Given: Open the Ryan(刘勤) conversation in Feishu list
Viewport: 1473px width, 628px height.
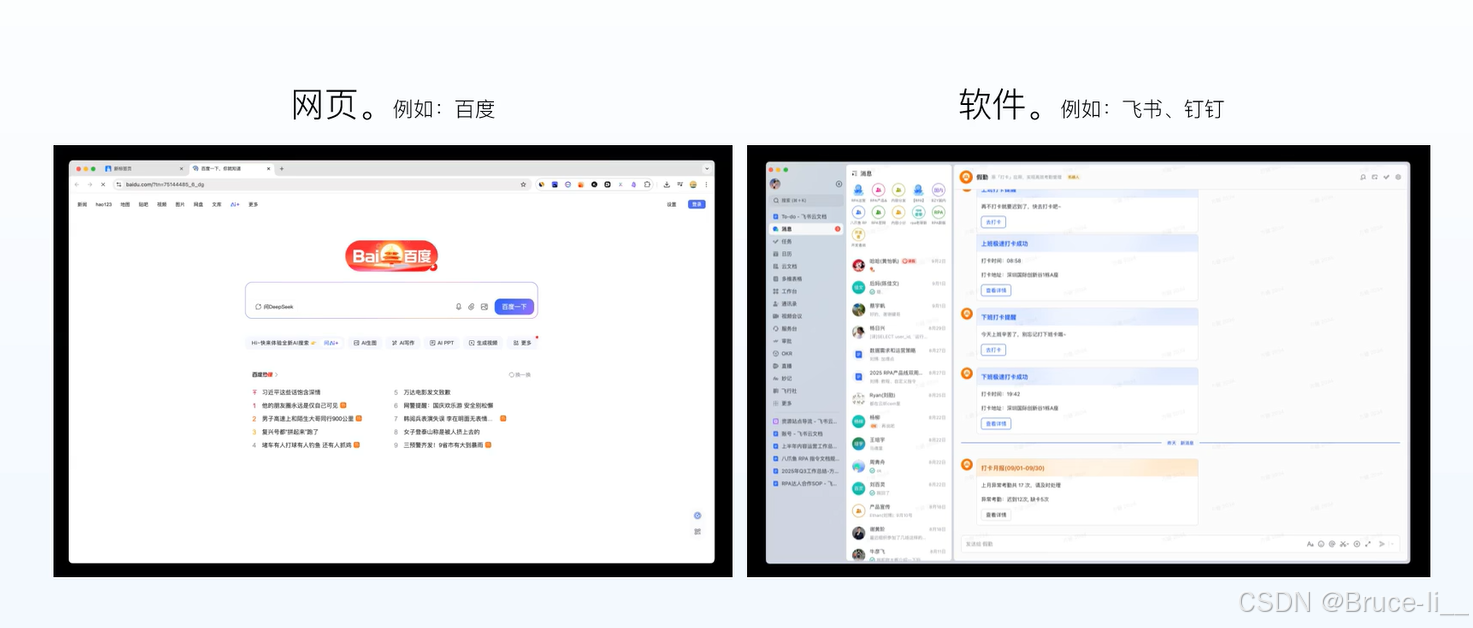Looking at the screenshot, I should pos(899,398).
